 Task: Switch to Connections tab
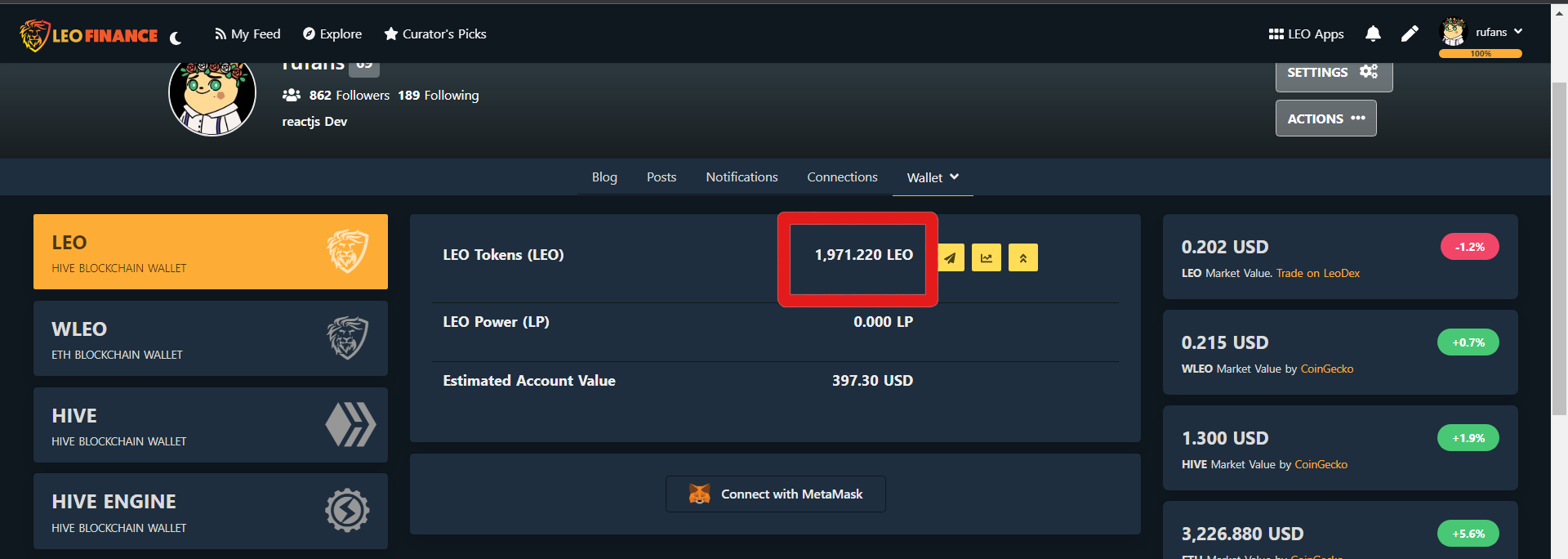coord(842,177)
